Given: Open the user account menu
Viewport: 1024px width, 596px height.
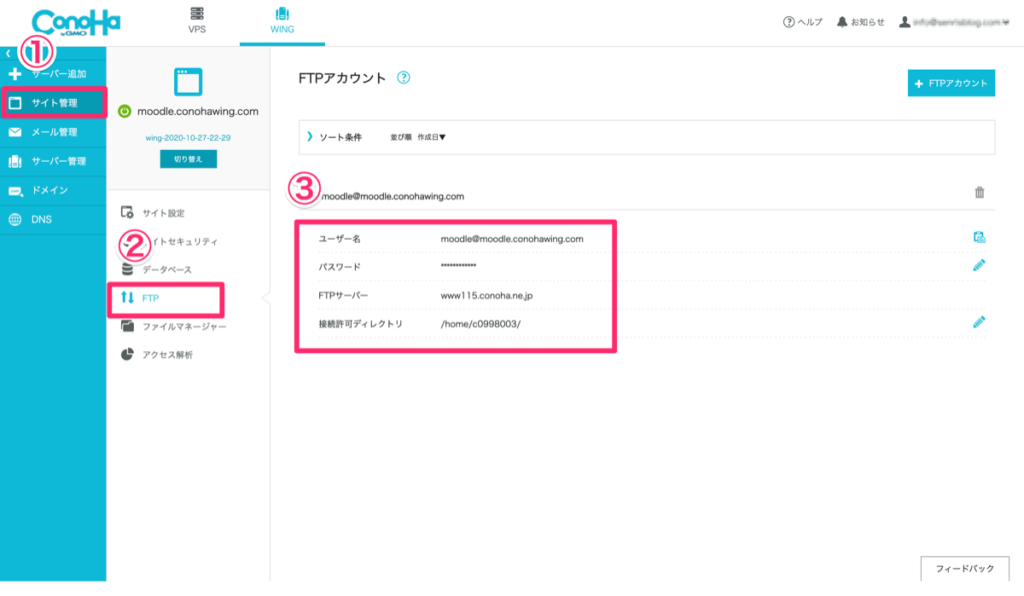Looking at the screenshot, I should pos(954,22).
